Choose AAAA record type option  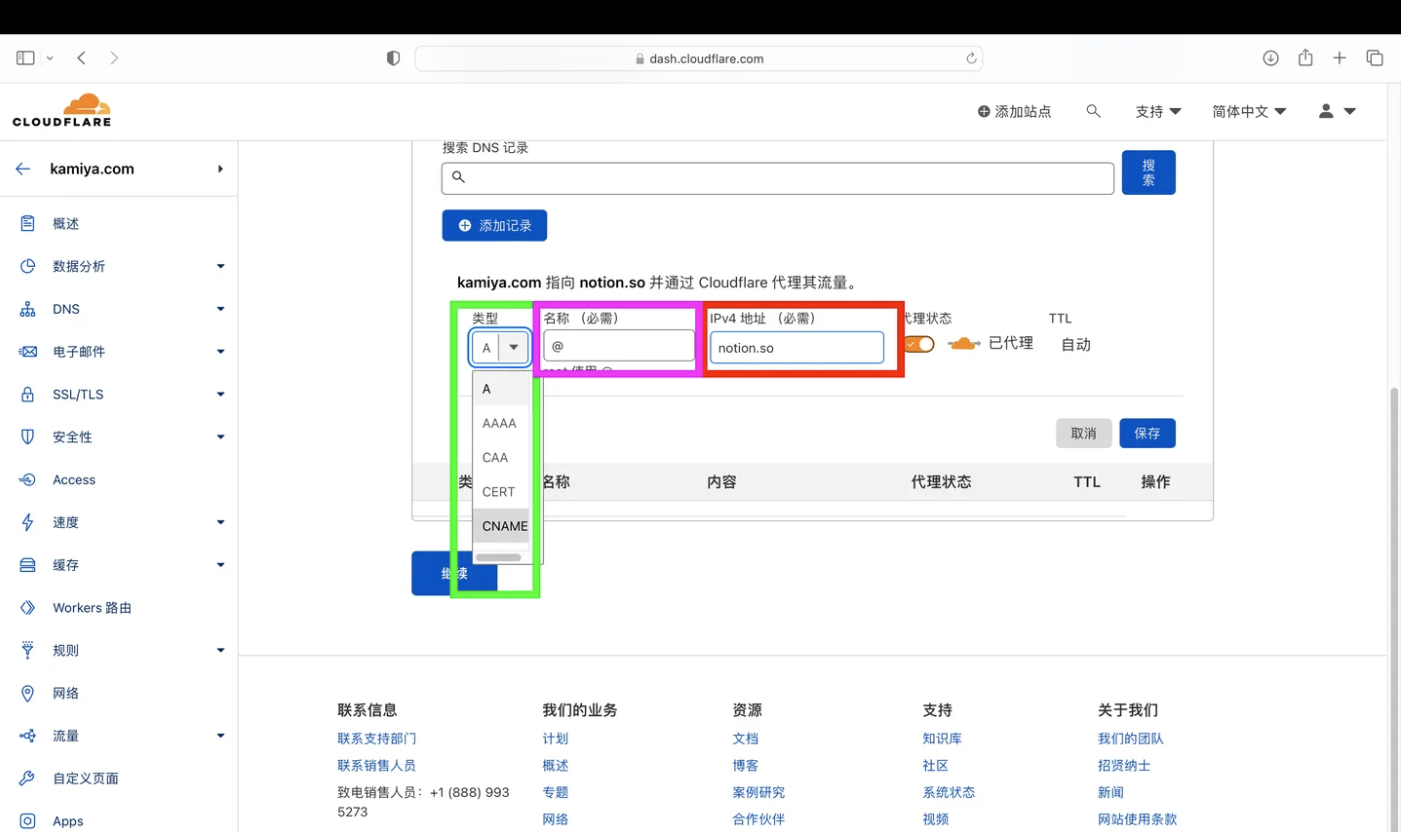499,423
